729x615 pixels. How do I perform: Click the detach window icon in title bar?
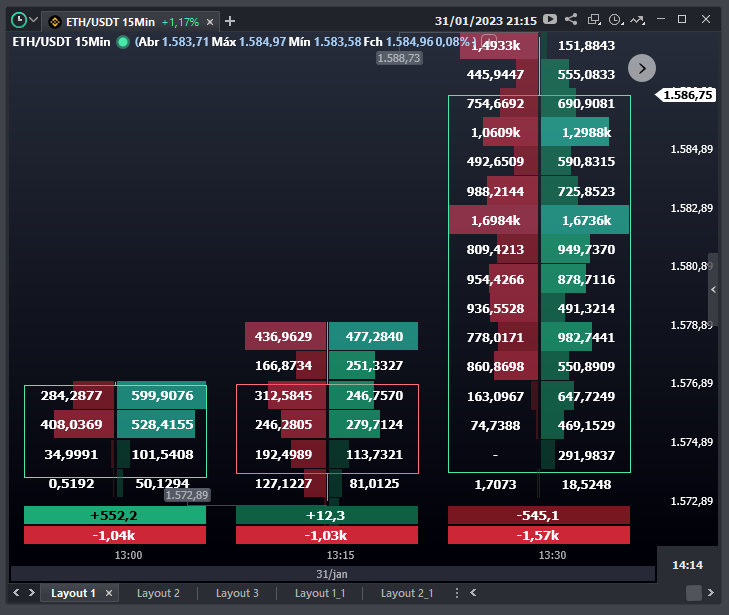click(x=594, y=19)
